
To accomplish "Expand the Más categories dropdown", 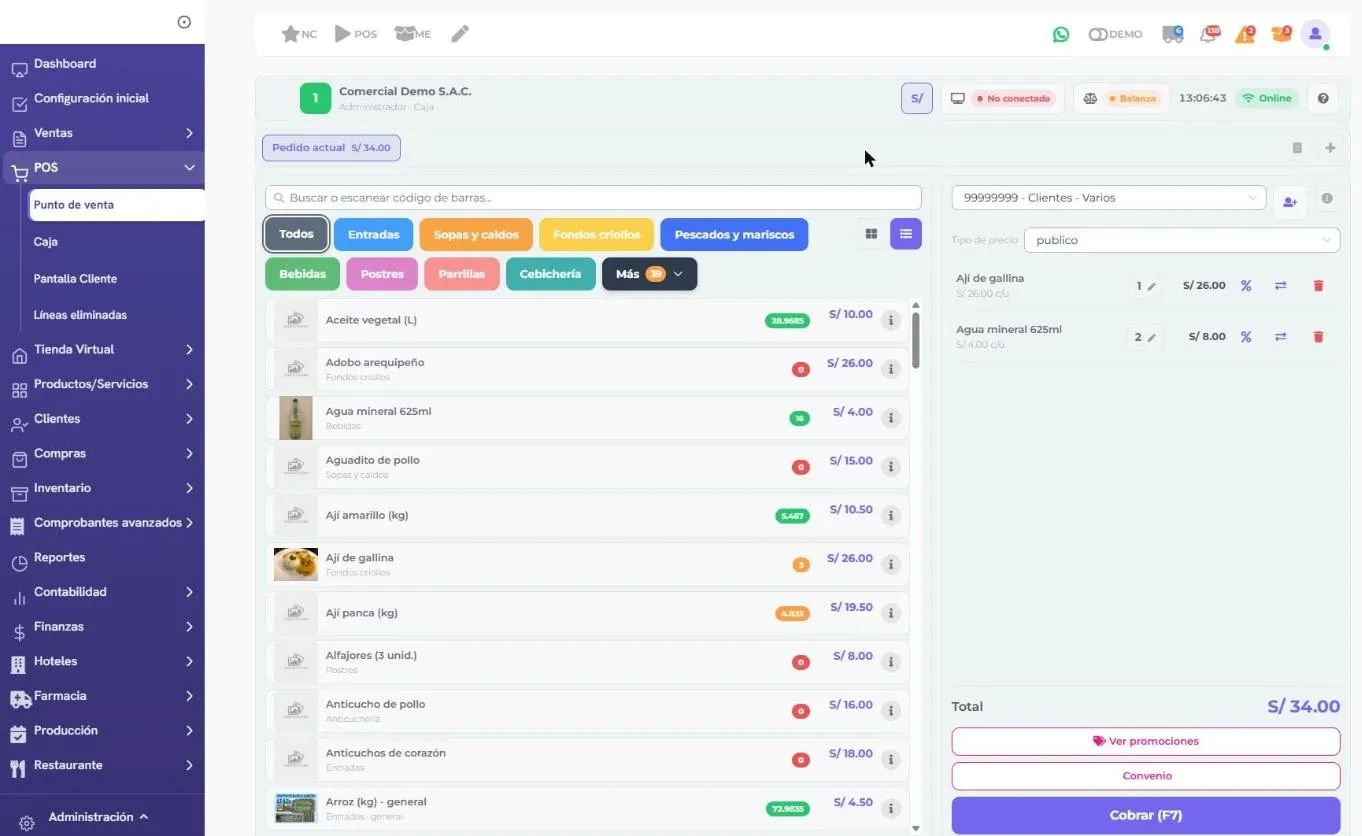I will click(x=649, y=274).
